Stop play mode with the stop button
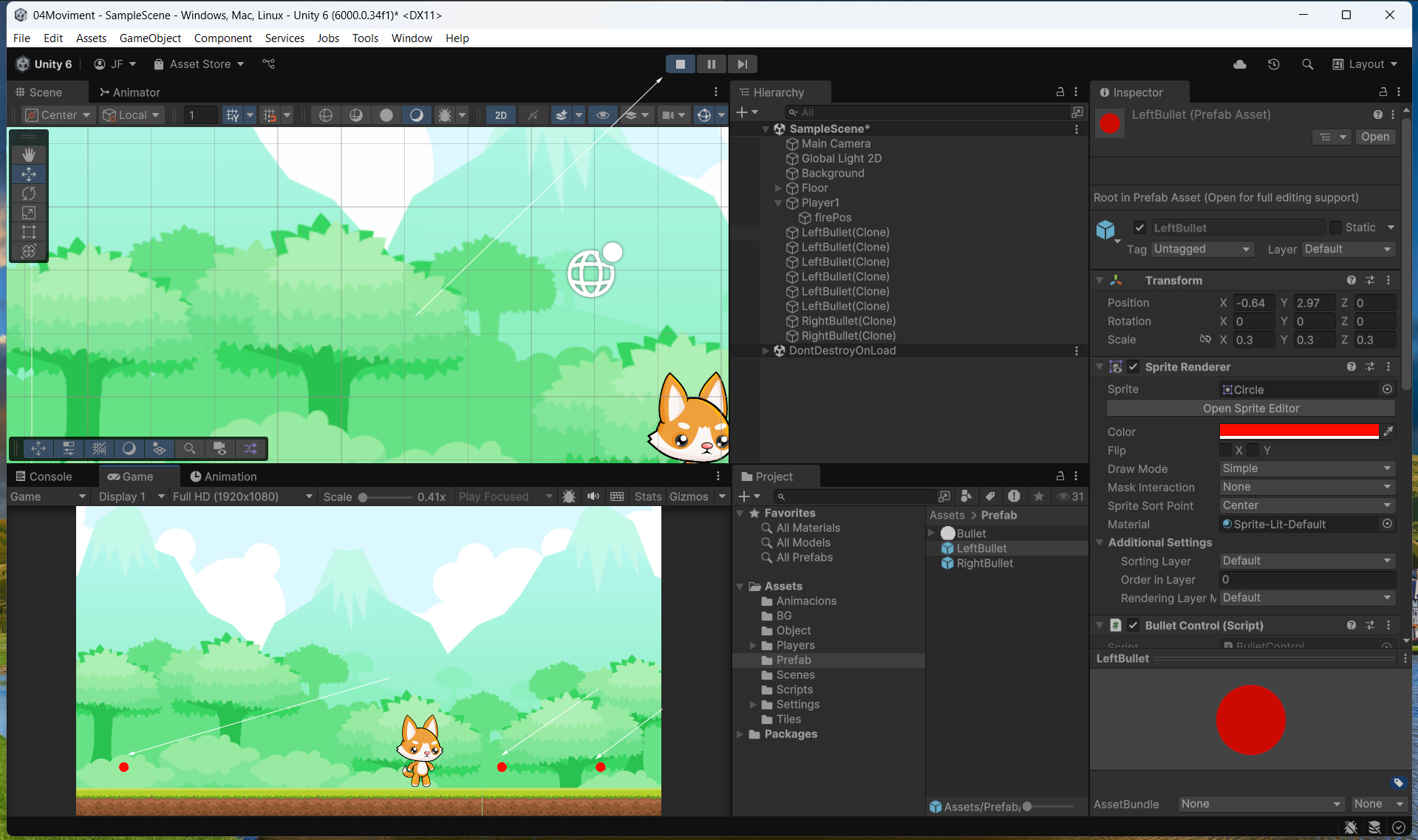Image resolution: width=1418 pixels, height=840 pixels. (x=680, y=64)
